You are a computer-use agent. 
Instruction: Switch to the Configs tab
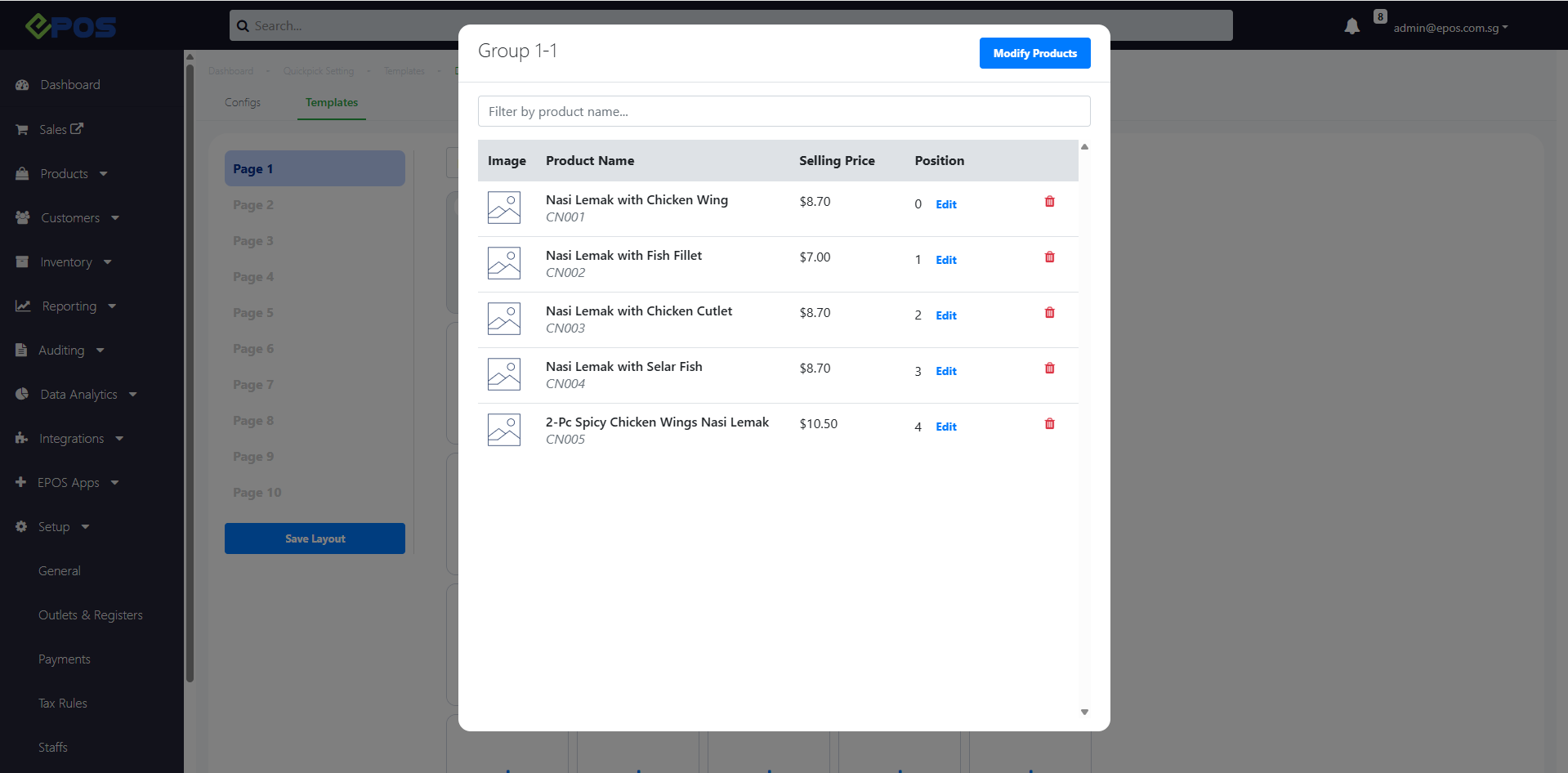[x=243, y=103]
